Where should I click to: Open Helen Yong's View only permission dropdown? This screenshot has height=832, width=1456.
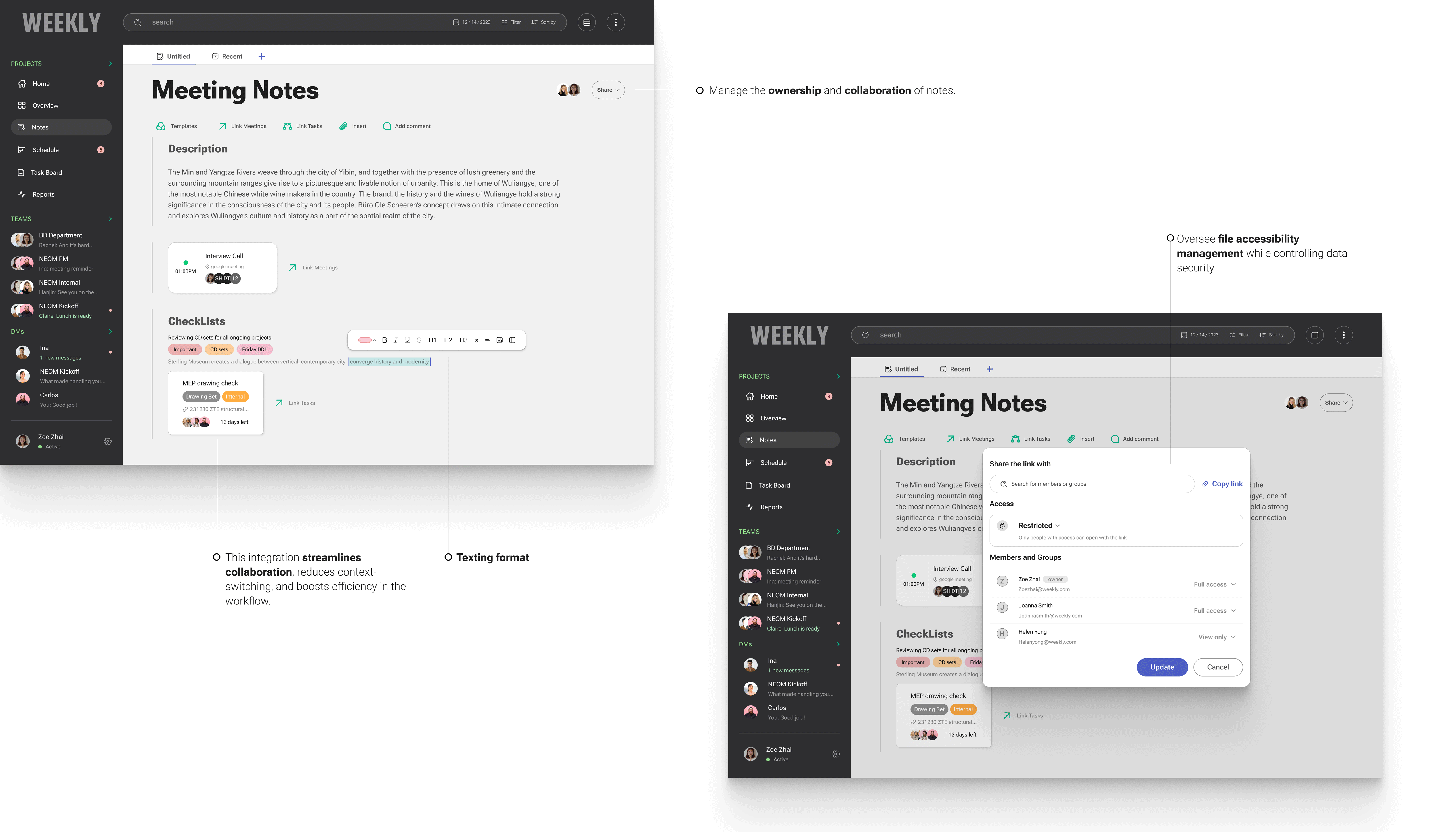(x=1217, y=637)
